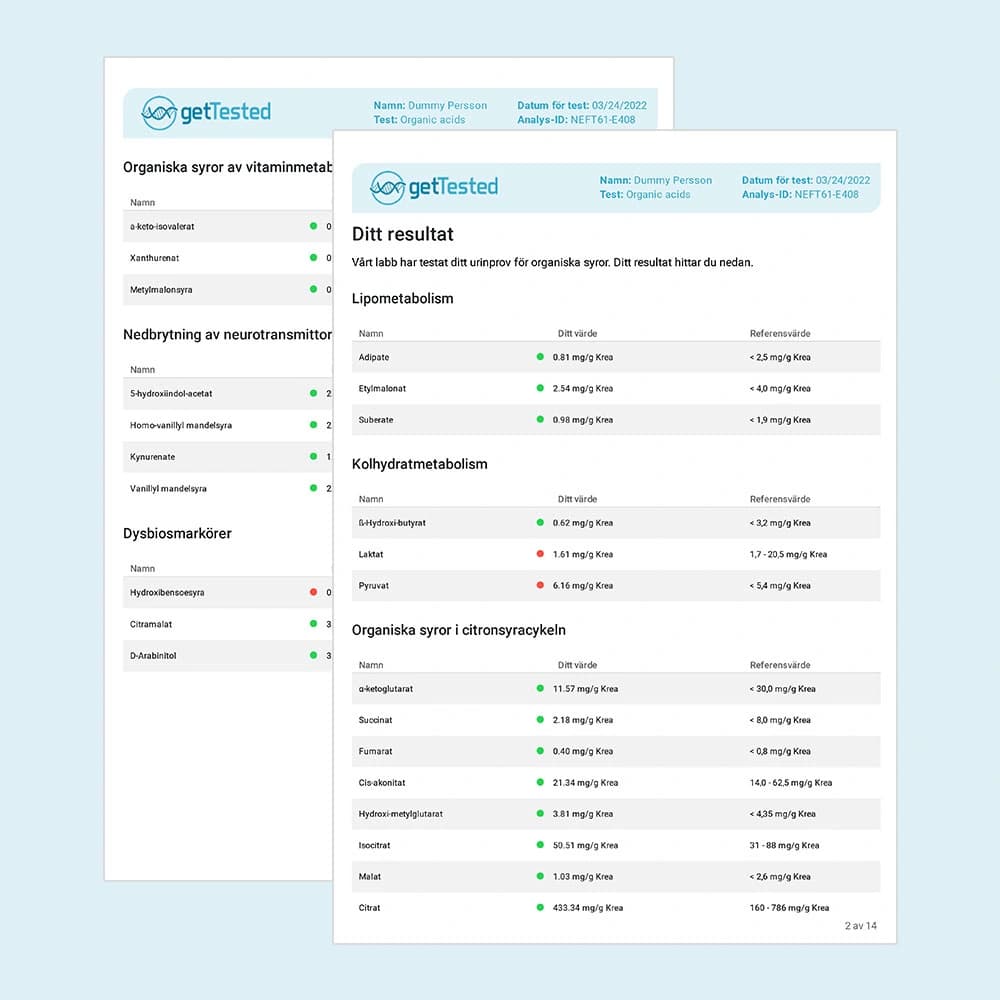Click the Referensvärde column header under Lipometabolism
This screenshot has height=1000, width=1000.
tap(780, 334)
